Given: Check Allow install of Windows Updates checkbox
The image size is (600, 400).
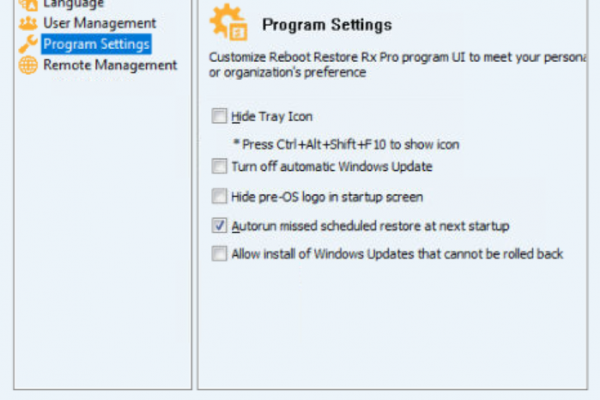Looking at the screenshot, I should (219, 253).
